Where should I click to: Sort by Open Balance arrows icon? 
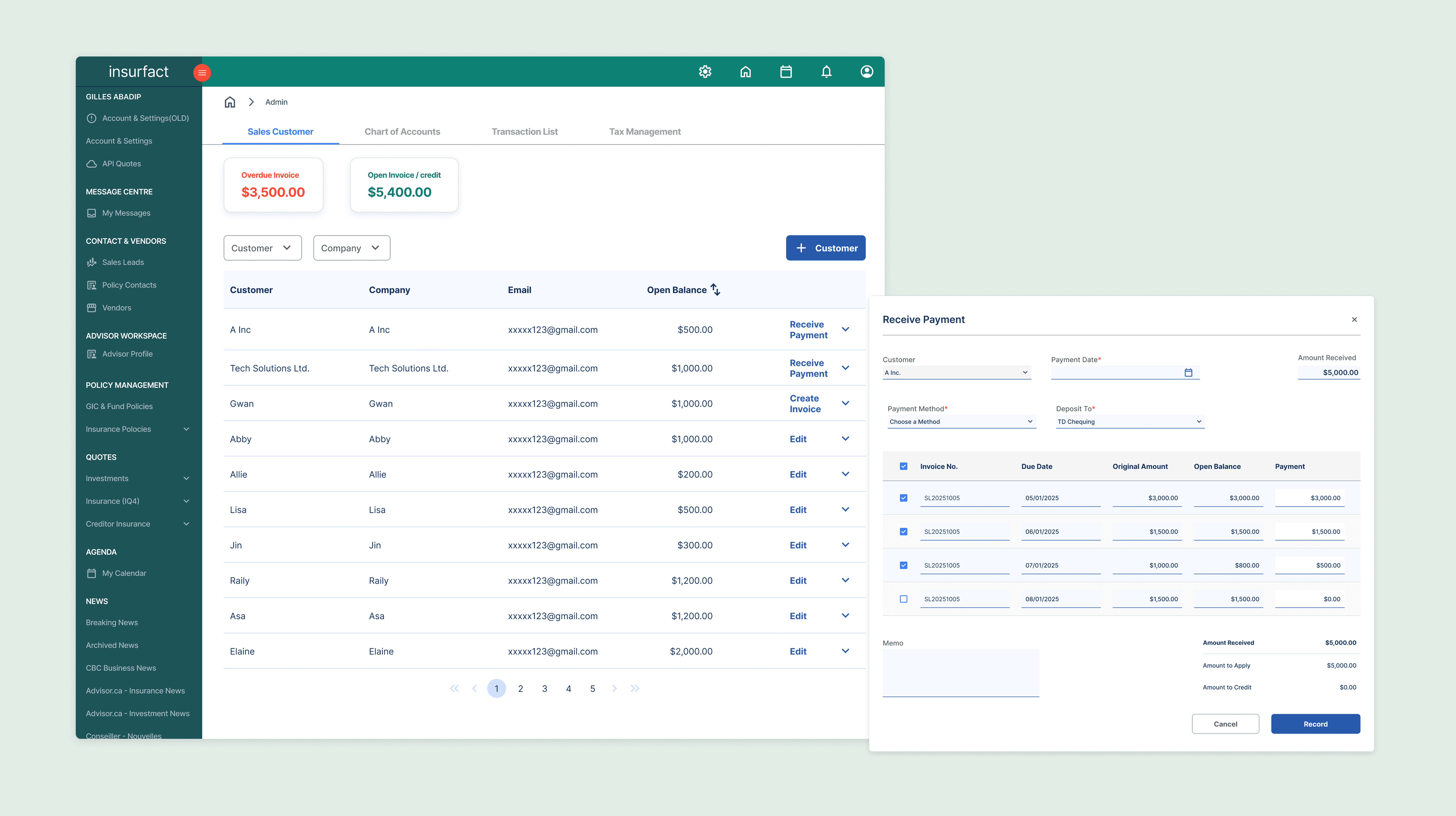[x=716, y=289]
